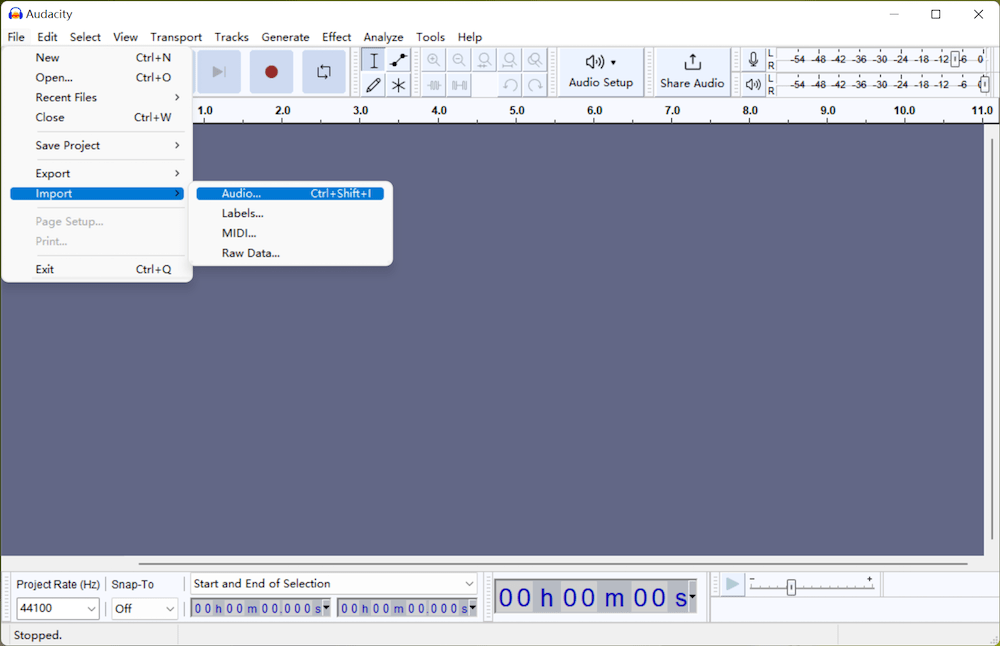Choose New from the File menu

point(97,57)
